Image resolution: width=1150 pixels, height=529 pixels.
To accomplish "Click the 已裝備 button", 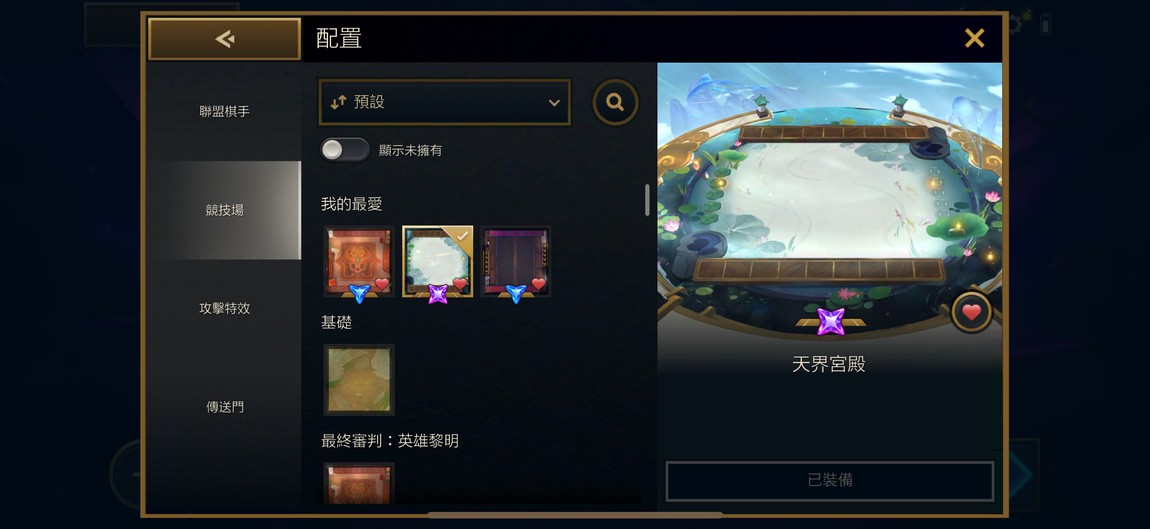I will (829, 481).
